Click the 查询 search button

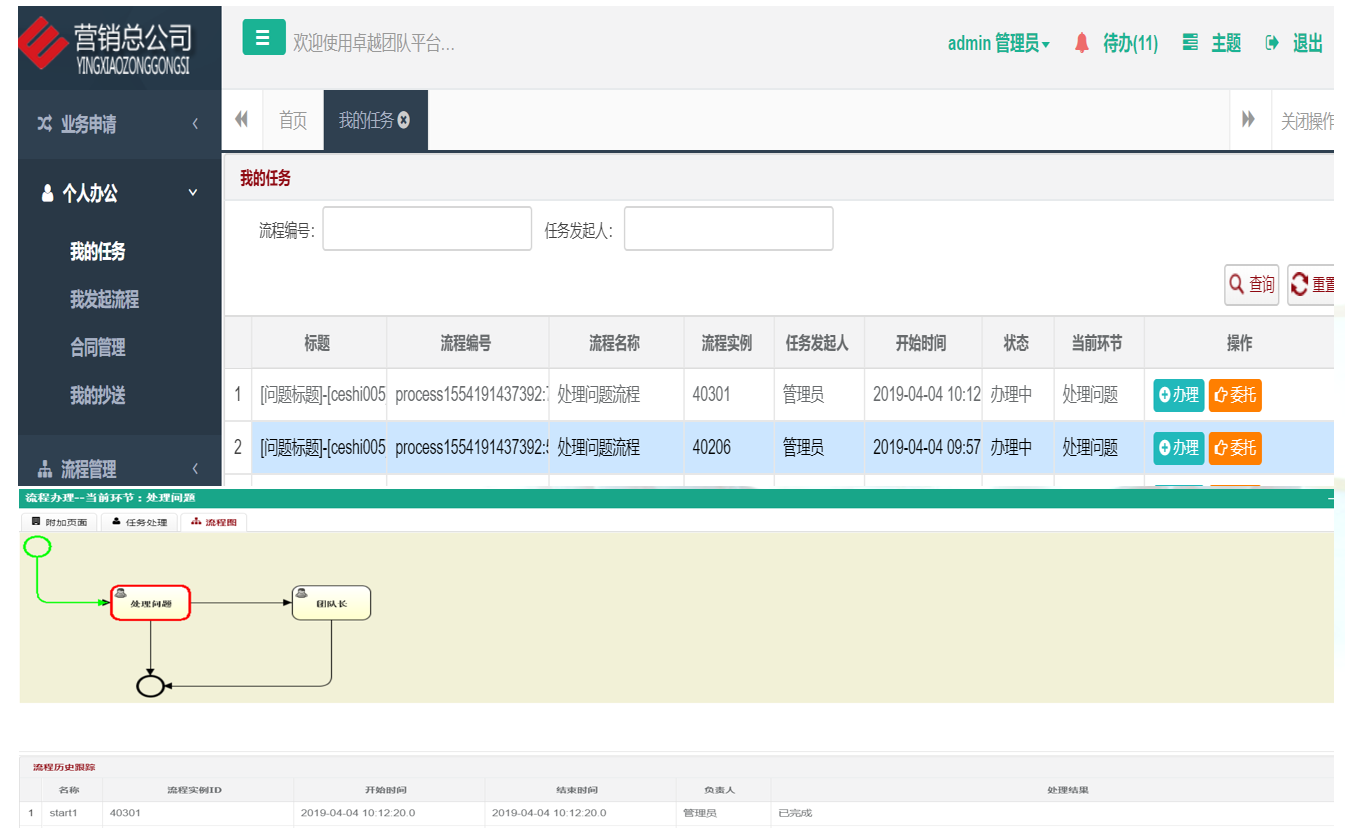1252,285
